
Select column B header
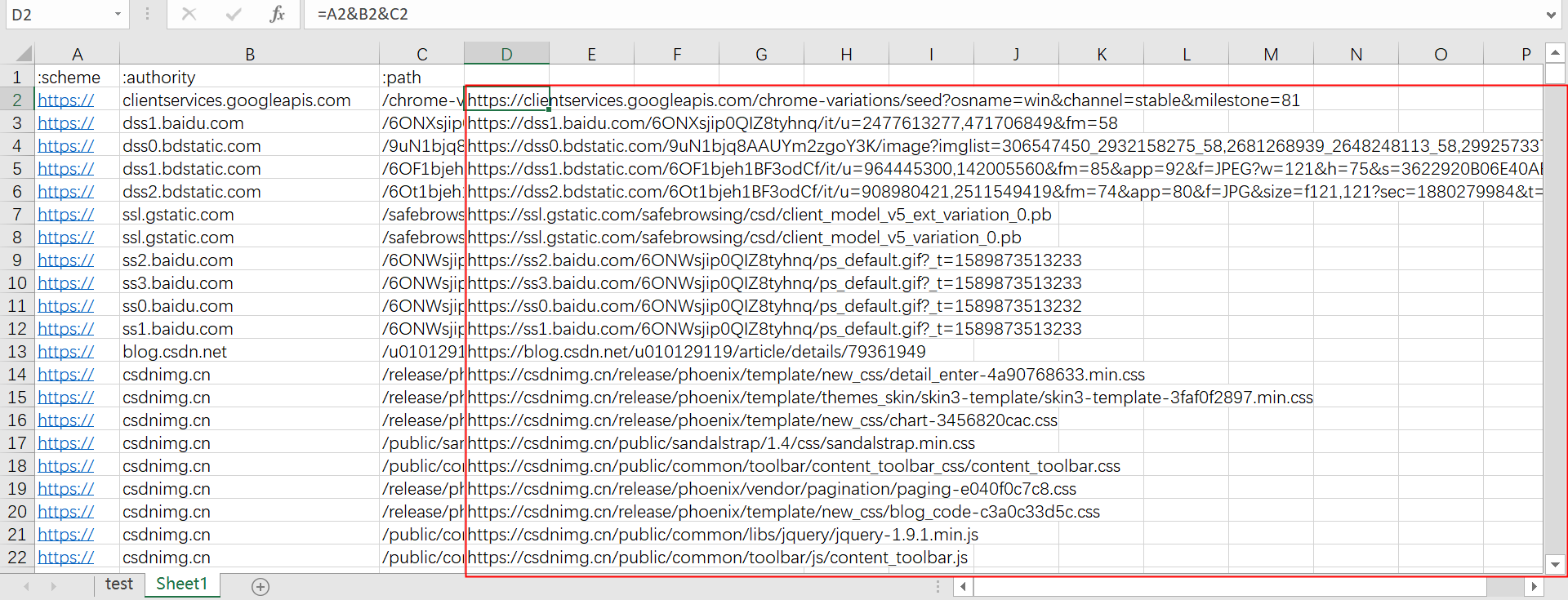pos(250,54)
